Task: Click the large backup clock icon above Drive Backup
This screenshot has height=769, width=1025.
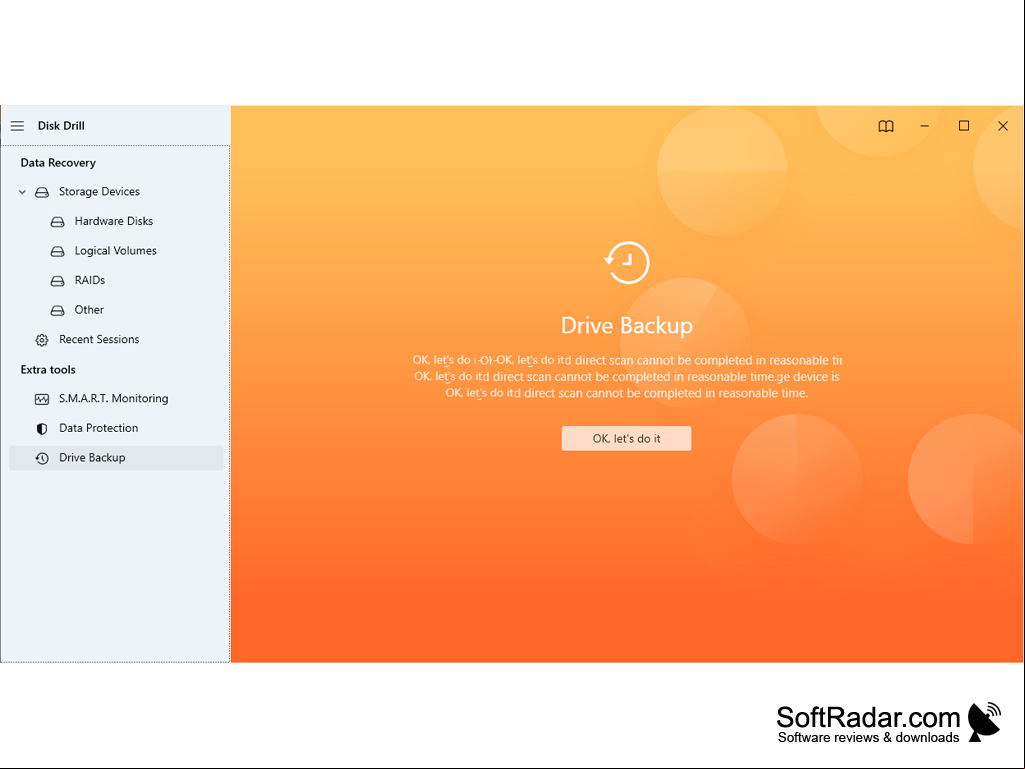Action: pos(626,263)
